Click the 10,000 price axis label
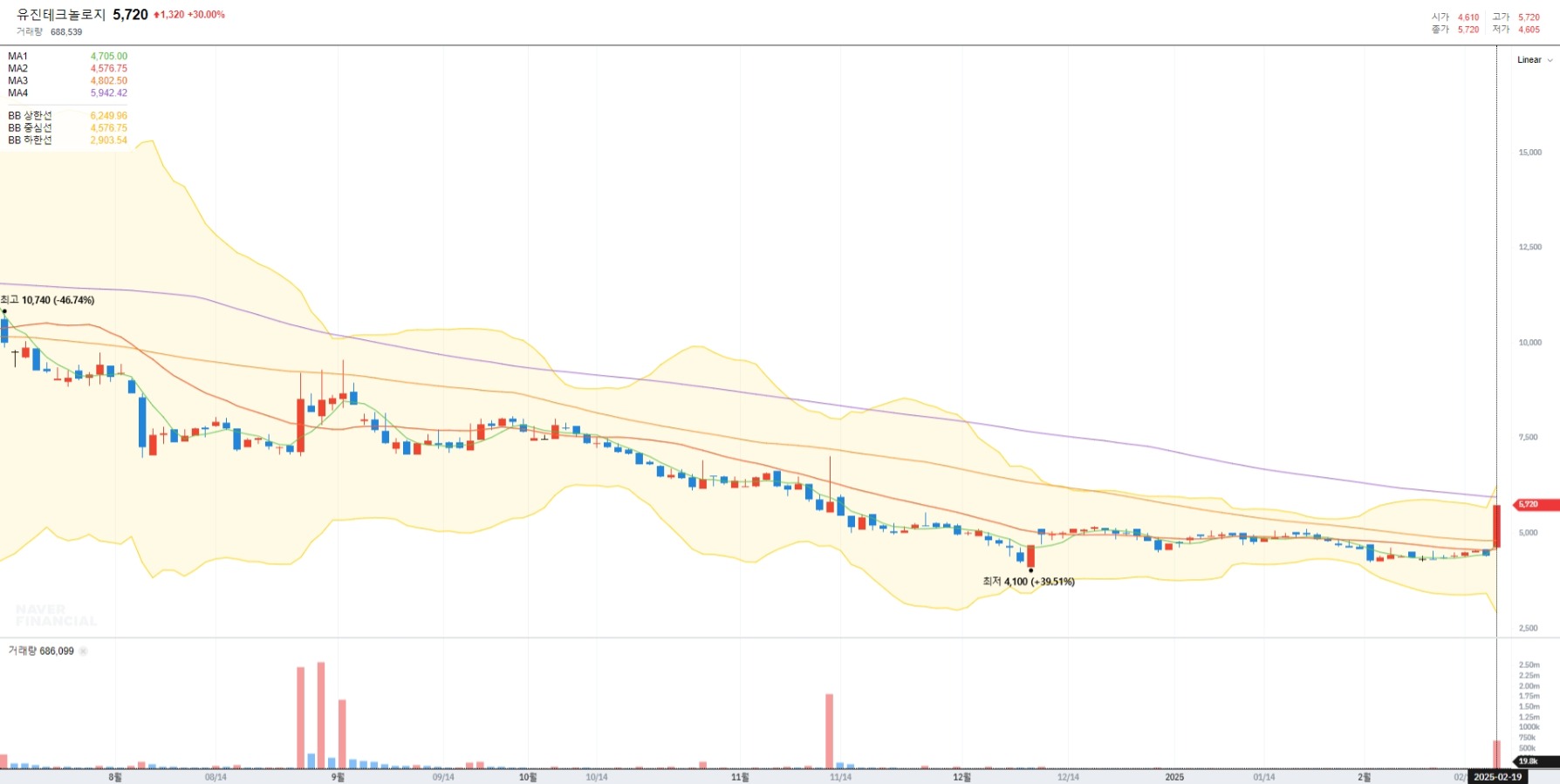The image size is (1560, 784). (1529, 343)
